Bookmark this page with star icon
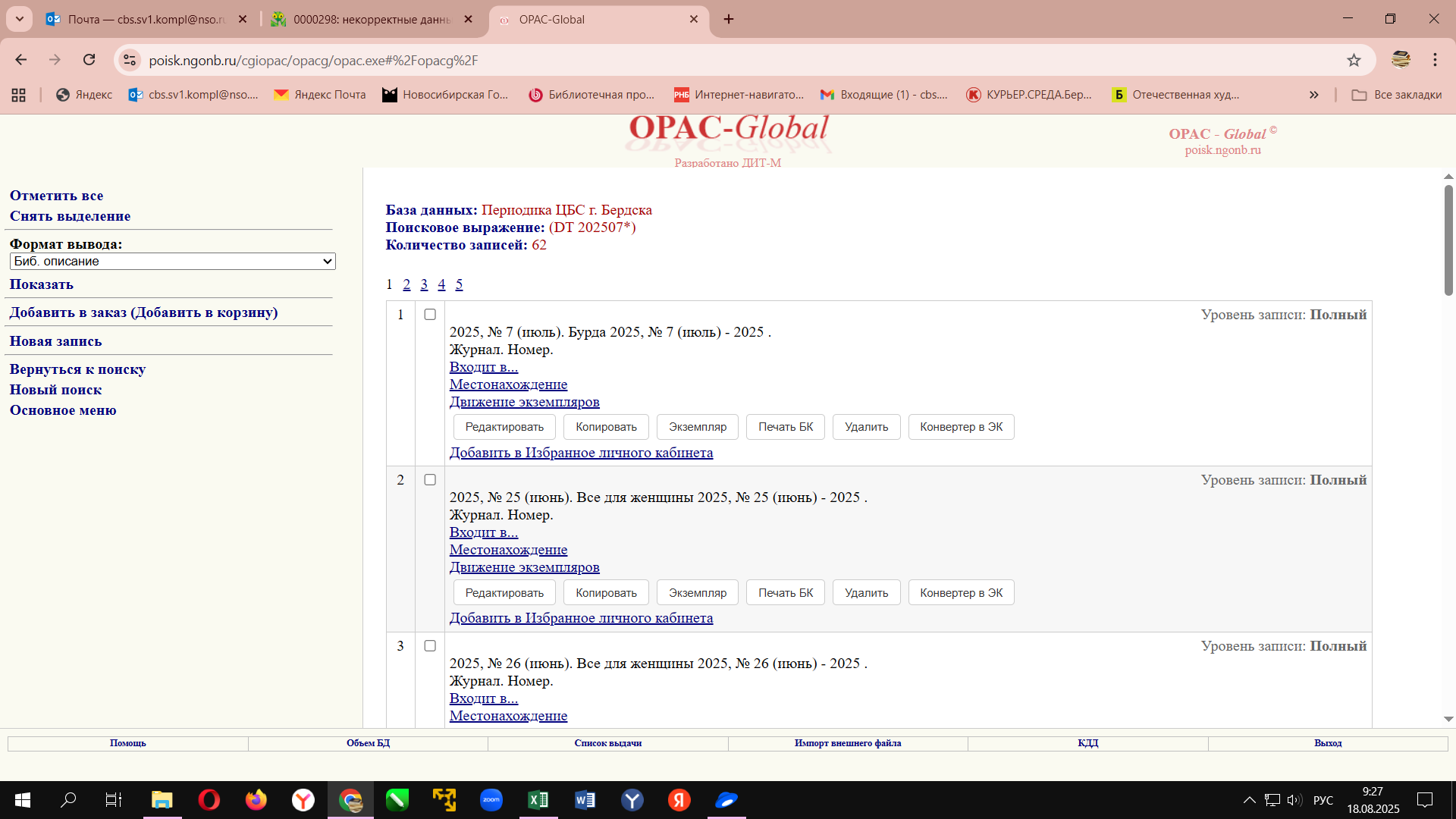Viewport: 1456px width, 819px height. pos(1354,60)
